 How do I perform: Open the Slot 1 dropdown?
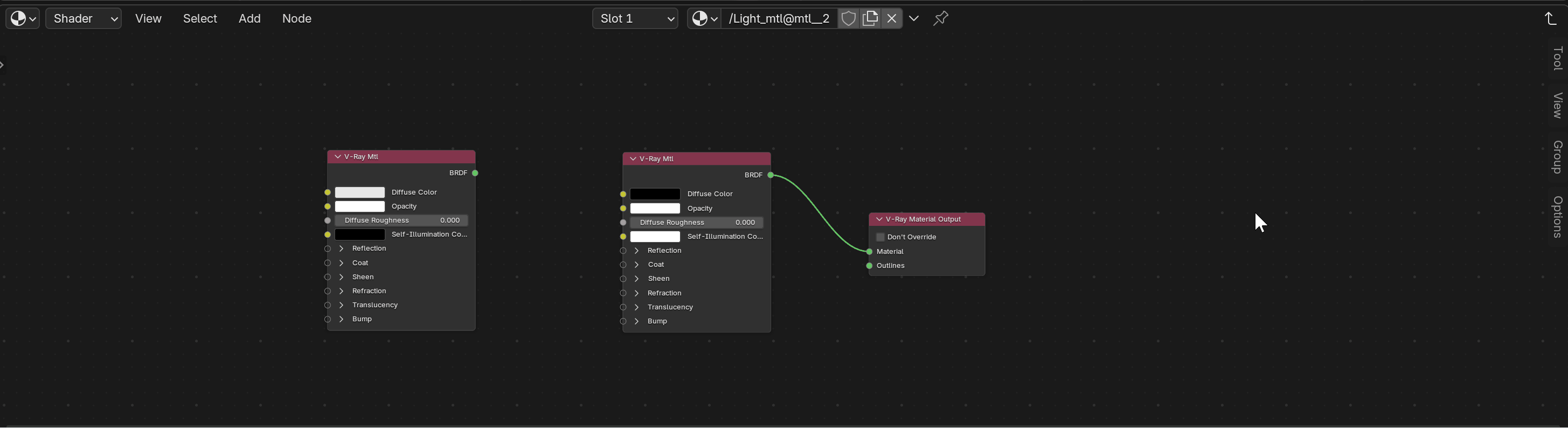[635, 18]
